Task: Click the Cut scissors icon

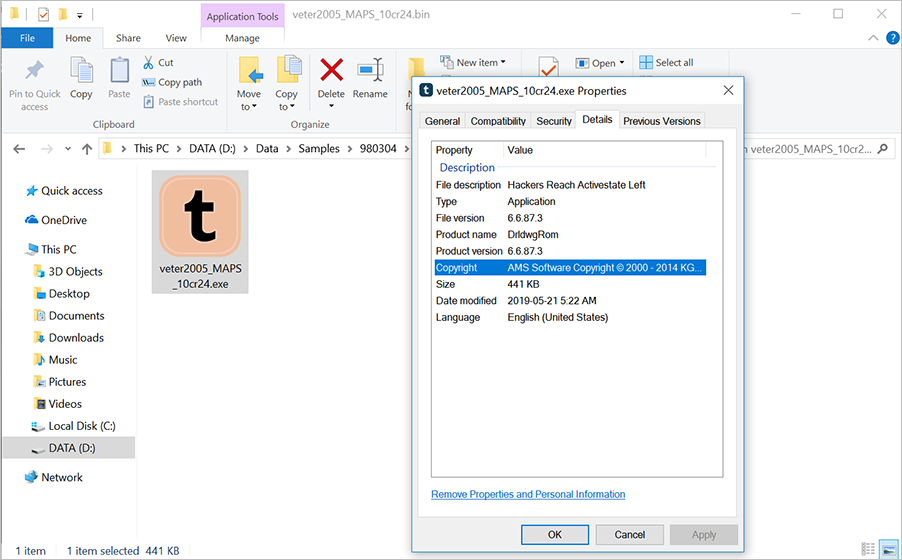Action: click(148, 62)
